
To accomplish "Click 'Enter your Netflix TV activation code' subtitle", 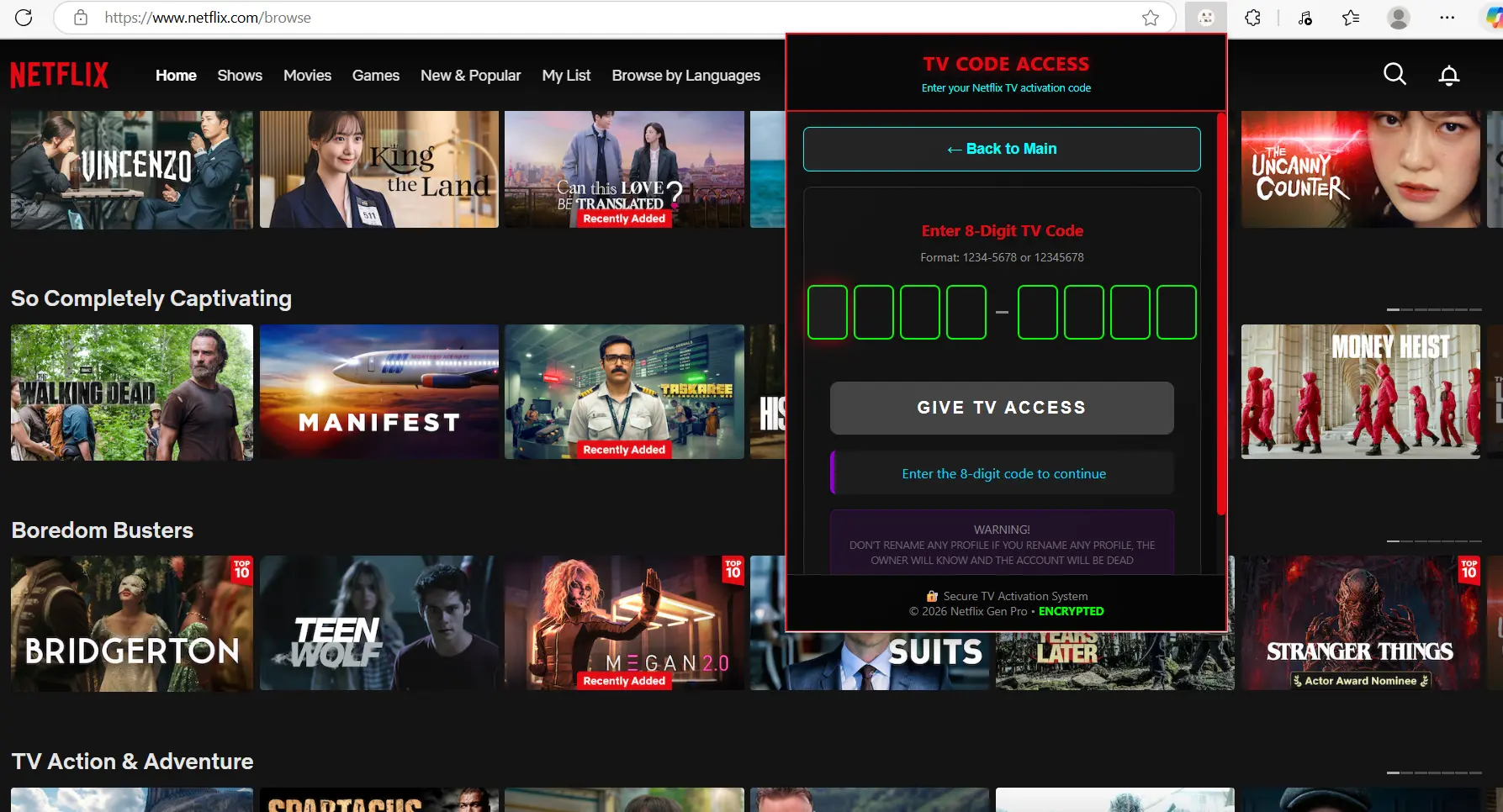I will coord(1006,88).
